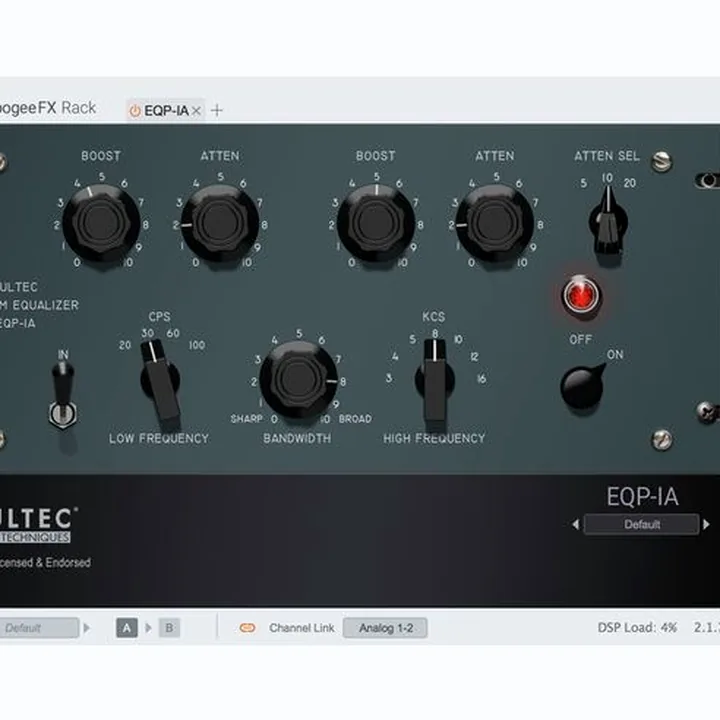Image resolution: width=720 pixels, height=720 pixels.
Task: Expand the arrow beside bottom Default preset
Action: (86, 628)
